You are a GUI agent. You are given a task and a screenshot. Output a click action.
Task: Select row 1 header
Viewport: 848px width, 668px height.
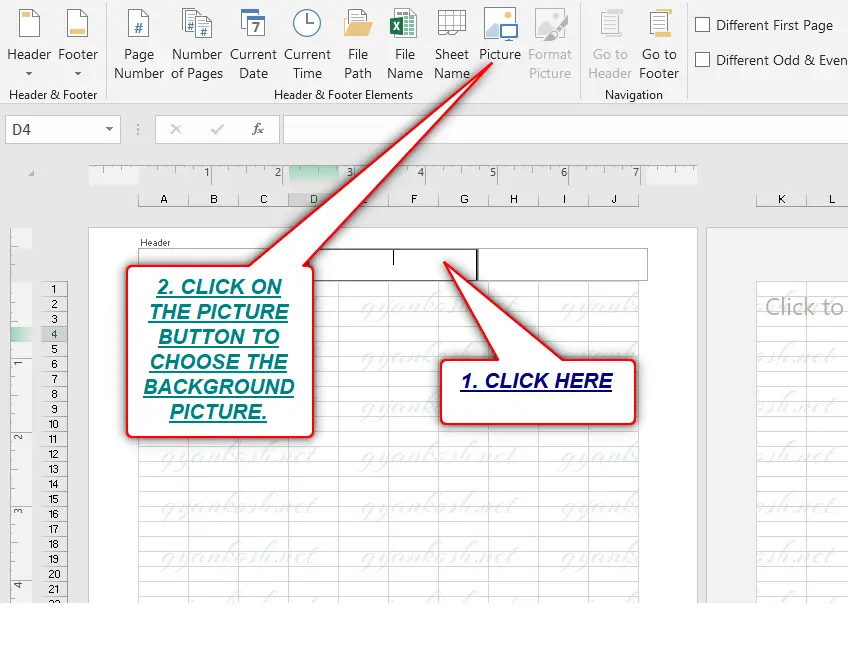pos(54,289)
